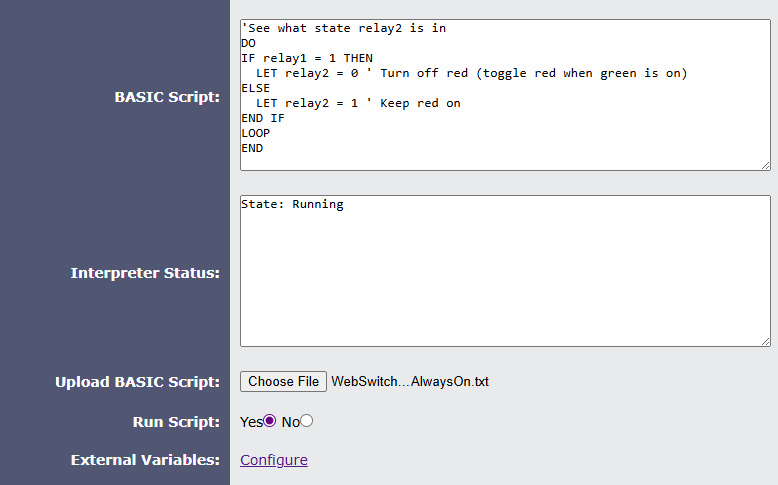Viewport: 778px width, 485px height.
Task: Place cursor on the 'See what state relay2' comment
Action: (343, 28)
